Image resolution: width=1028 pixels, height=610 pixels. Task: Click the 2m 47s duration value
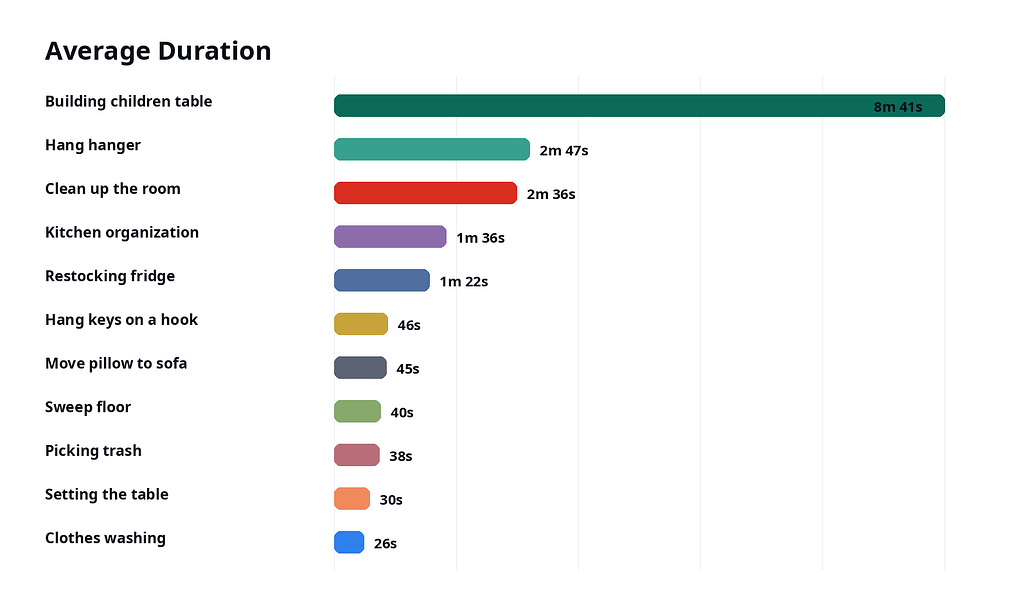point(564,151)
